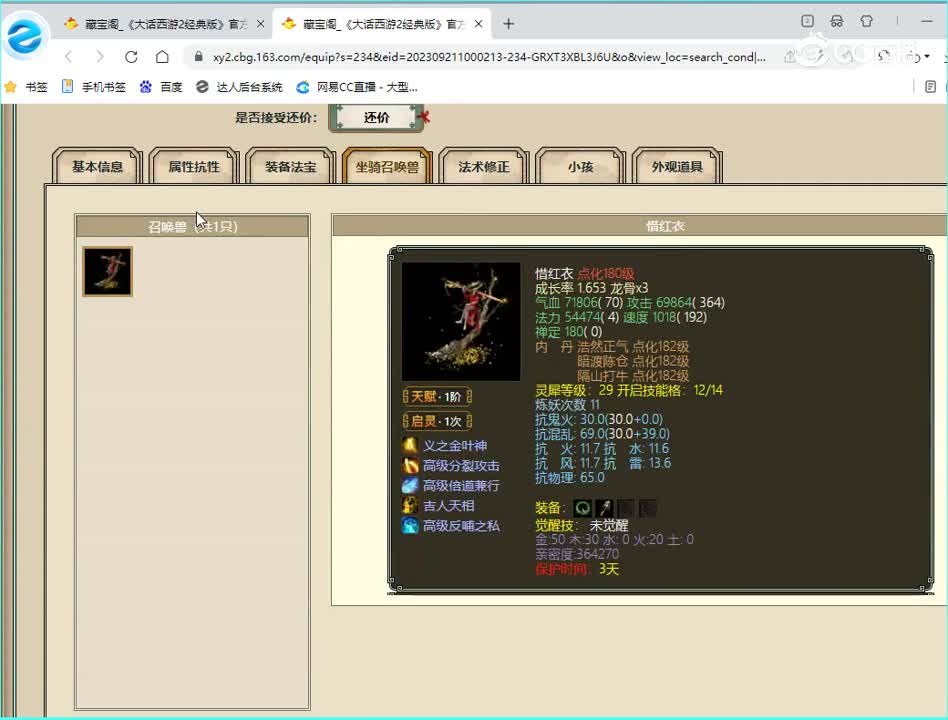This screenshot has width=948, height=720.
Task: Select the 坐骑召唤兽 tab
Action: click(387, 166)
